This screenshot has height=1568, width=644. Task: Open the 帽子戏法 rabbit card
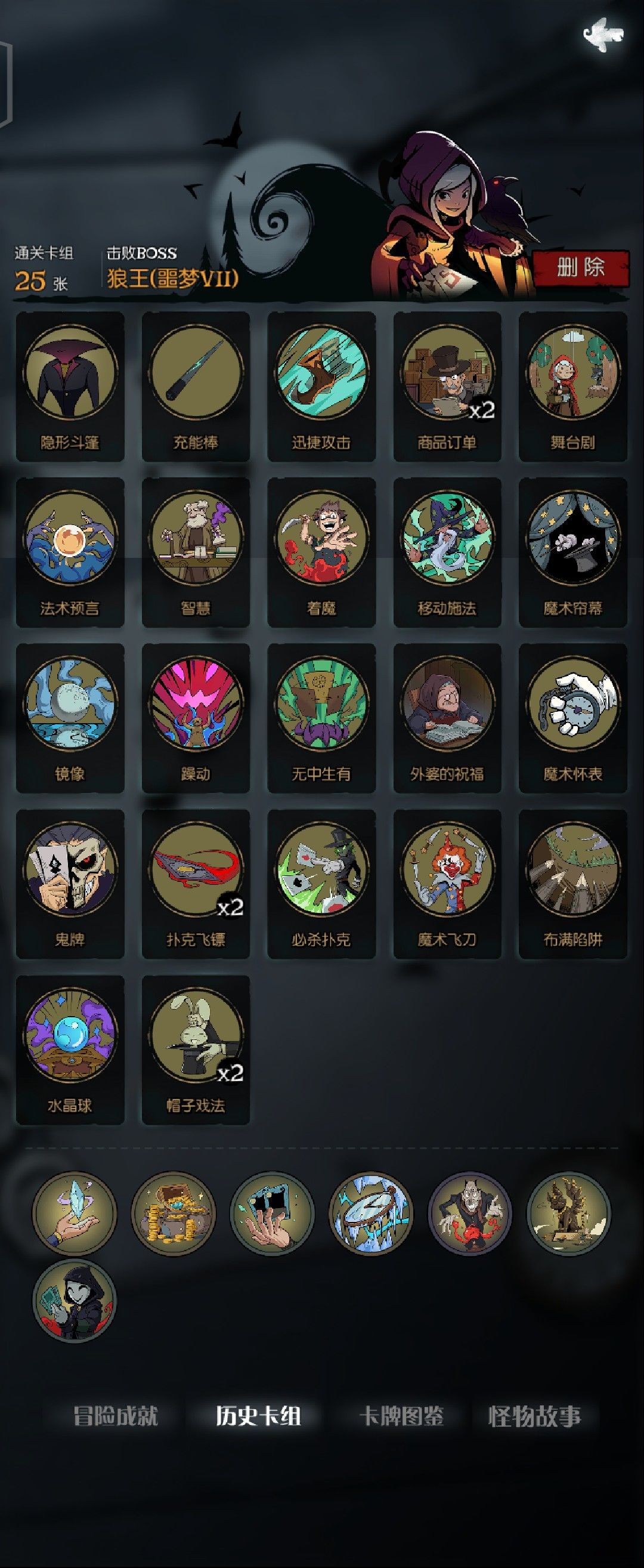tap(195, 1050)
